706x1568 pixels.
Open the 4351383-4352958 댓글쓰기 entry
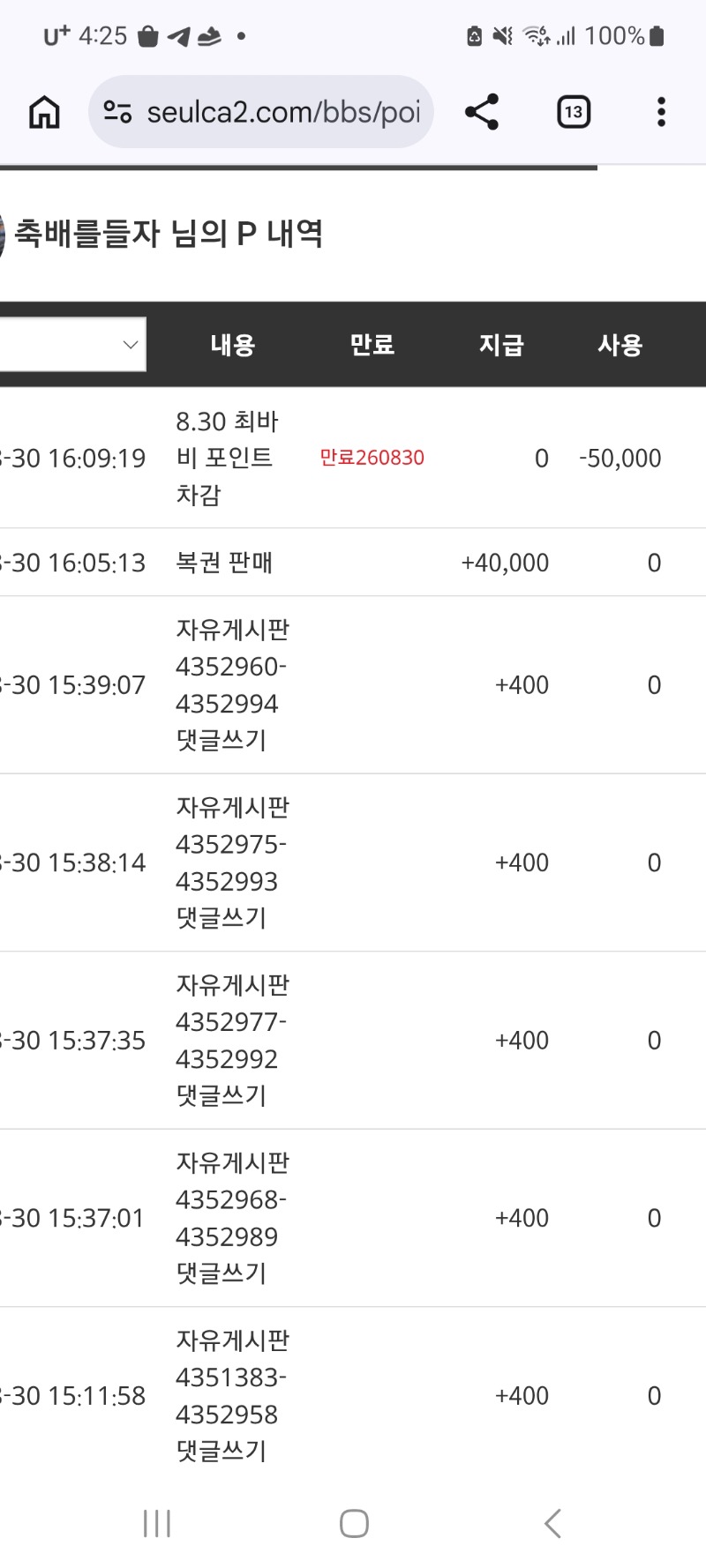231,1396
